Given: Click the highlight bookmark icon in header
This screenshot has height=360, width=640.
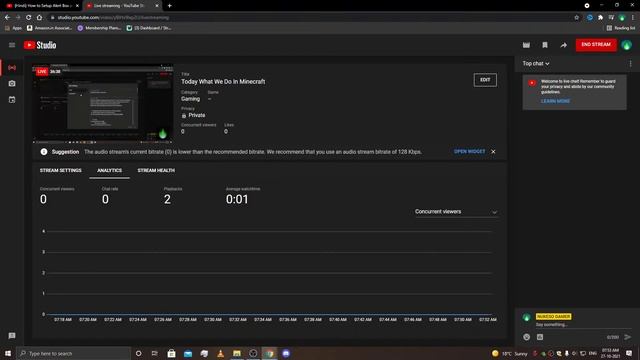Looking at the screenshot, I should pyautogui.click(x=544, y=45).
